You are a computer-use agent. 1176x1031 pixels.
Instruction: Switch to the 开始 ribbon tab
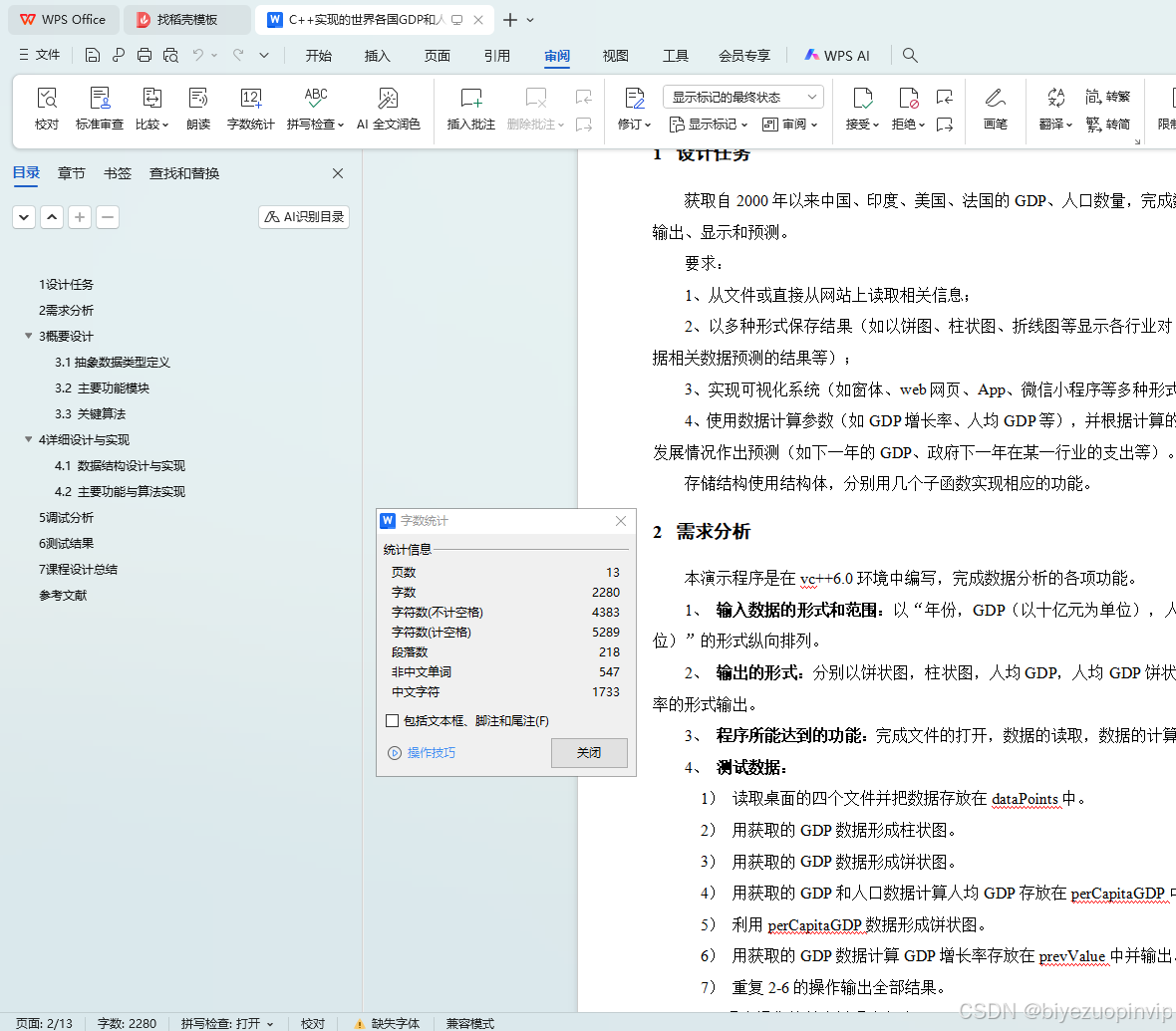coord(319,56)
